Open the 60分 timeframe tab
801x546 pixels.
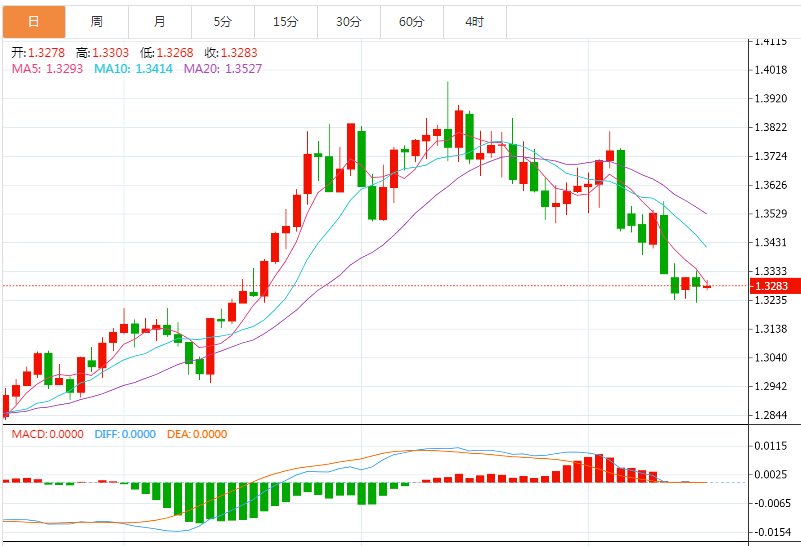(412, 22)
